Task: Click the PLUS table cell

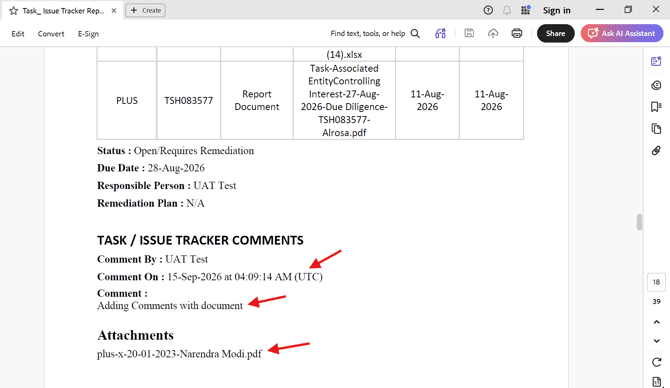Action: (127, 100)
